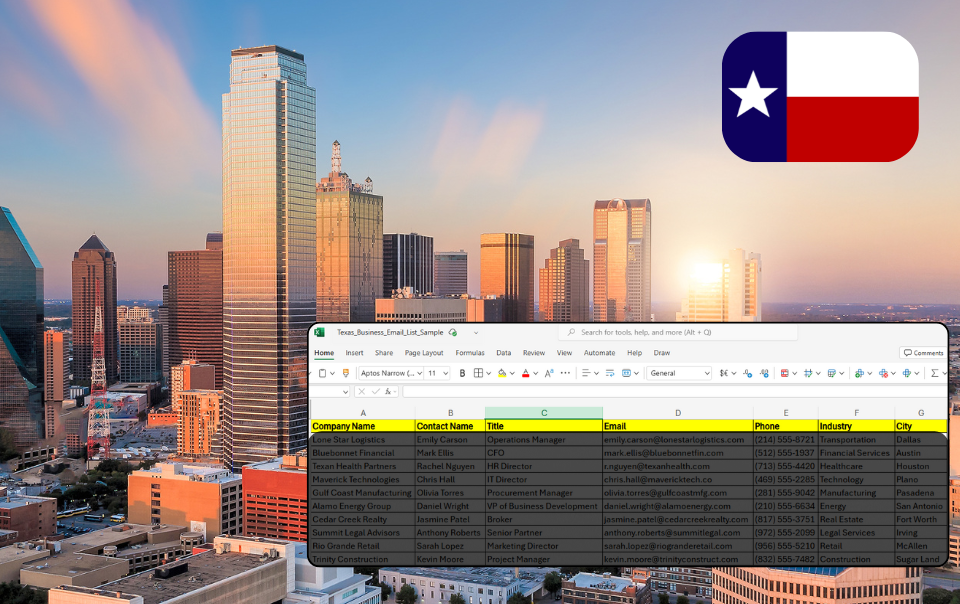Open the Review tab
The width and height of the screenshot is (960, 604).
point(533,353)
